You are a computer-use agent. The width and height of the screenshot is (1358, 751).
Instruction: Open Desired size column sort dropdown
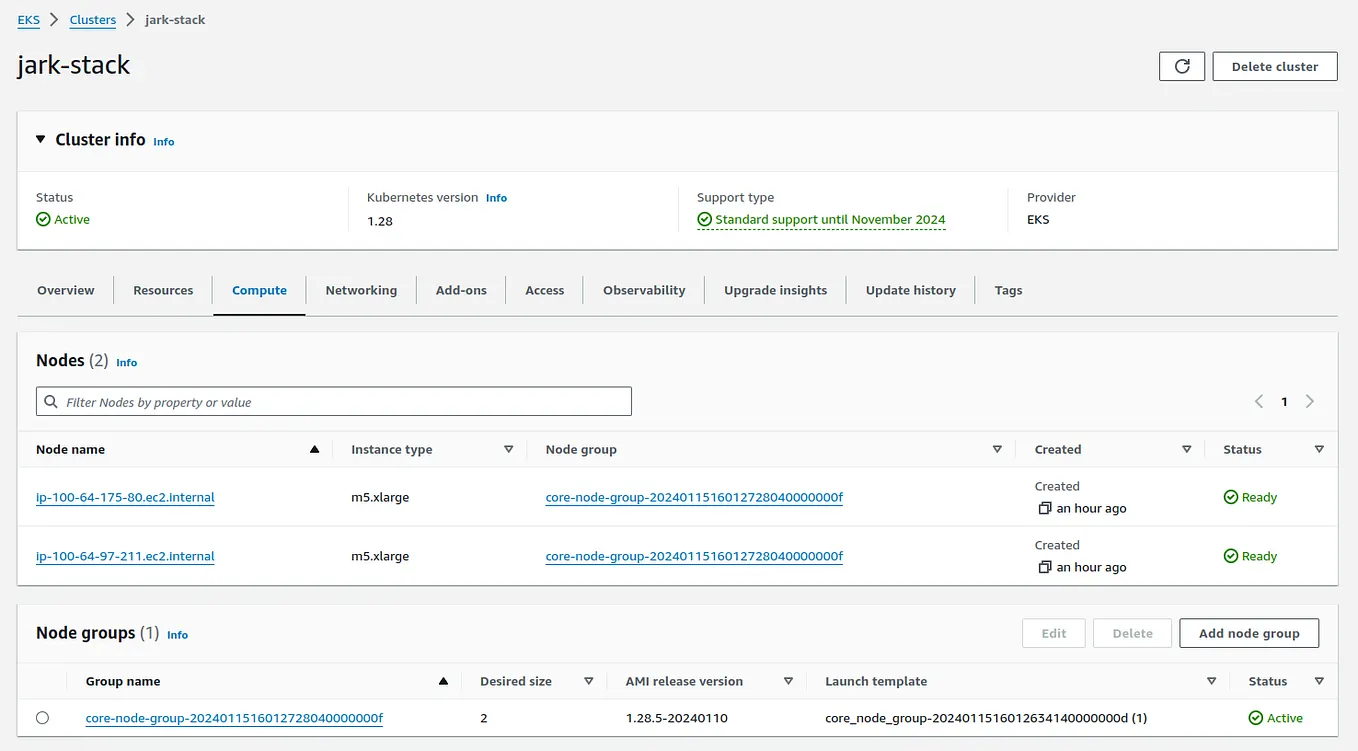588,681
